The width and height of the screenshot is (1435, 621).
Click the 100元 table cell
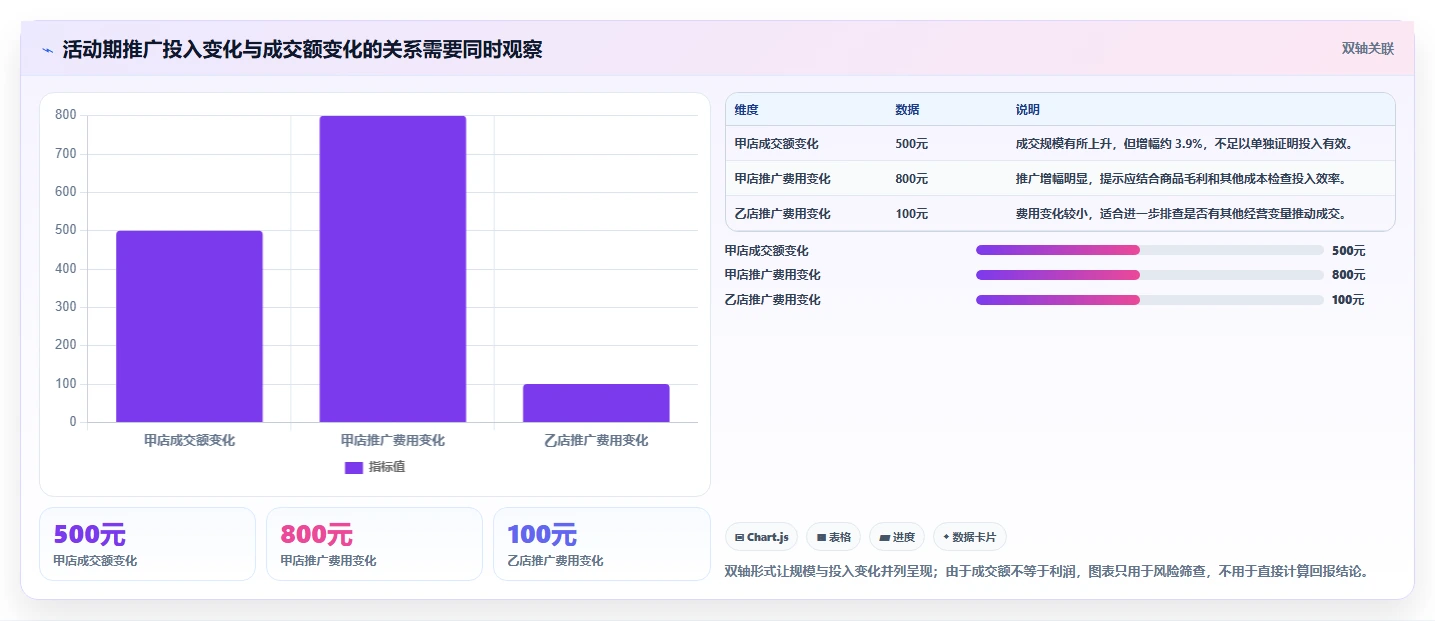pyautogui.click(x=911, y=214)
